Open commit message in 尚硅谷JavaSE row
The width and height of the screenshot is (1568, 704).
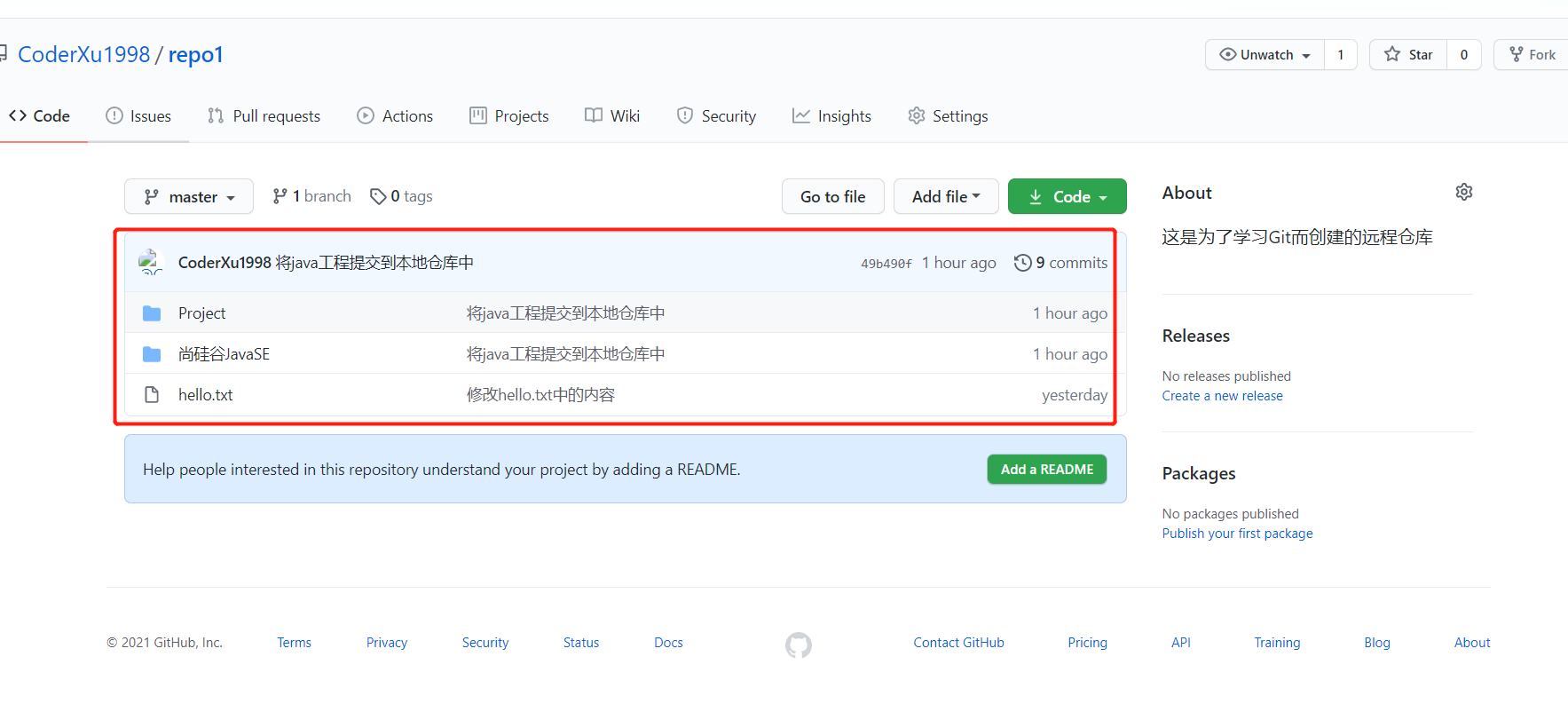[566, 354]
